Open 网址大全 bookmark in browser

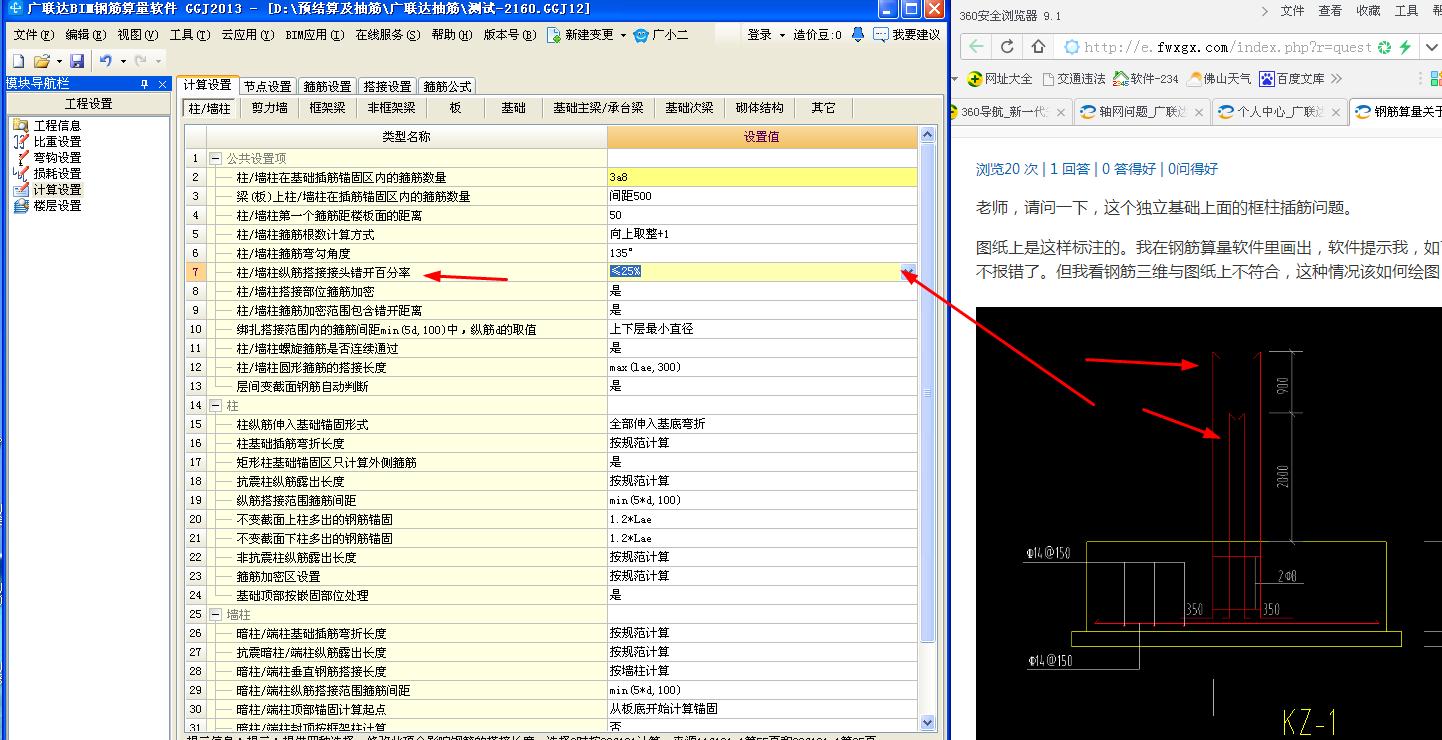click(1000, 78)
